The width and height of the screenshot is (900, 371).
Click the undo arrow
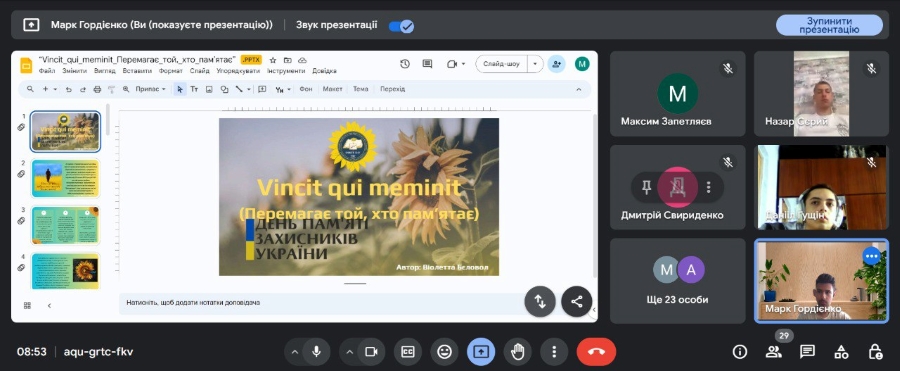[x=68, y=89]
